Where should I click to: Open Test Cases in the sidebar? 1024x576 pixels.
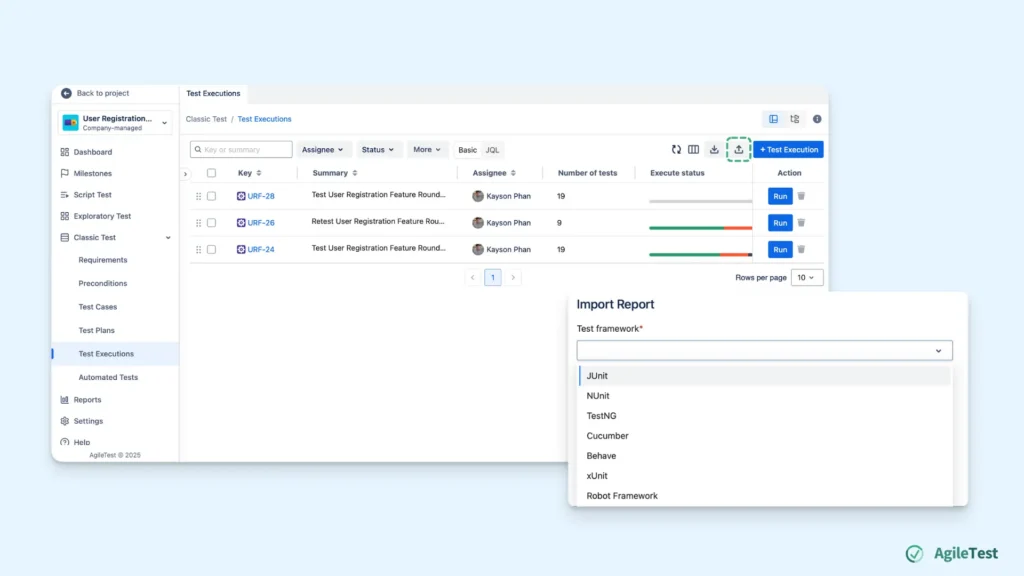(x=97, y=307)
